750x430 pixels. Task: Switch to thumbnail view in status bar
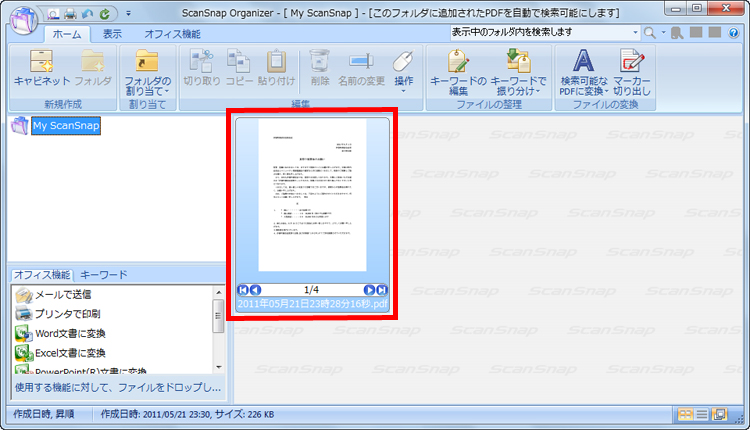point(685,414)
